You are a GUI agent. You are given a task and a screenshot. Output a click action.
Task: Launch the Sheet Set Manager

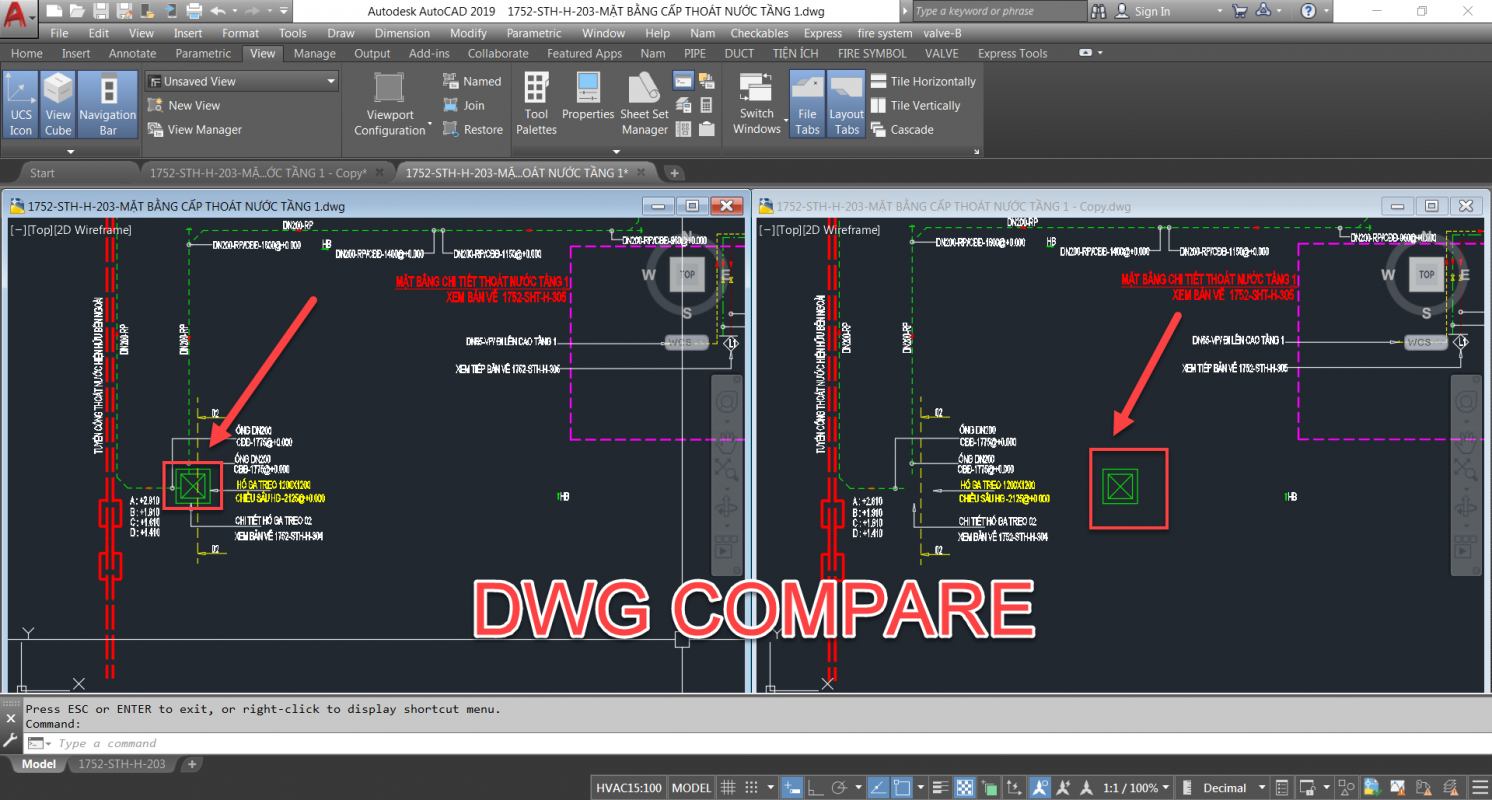point(644,103)
